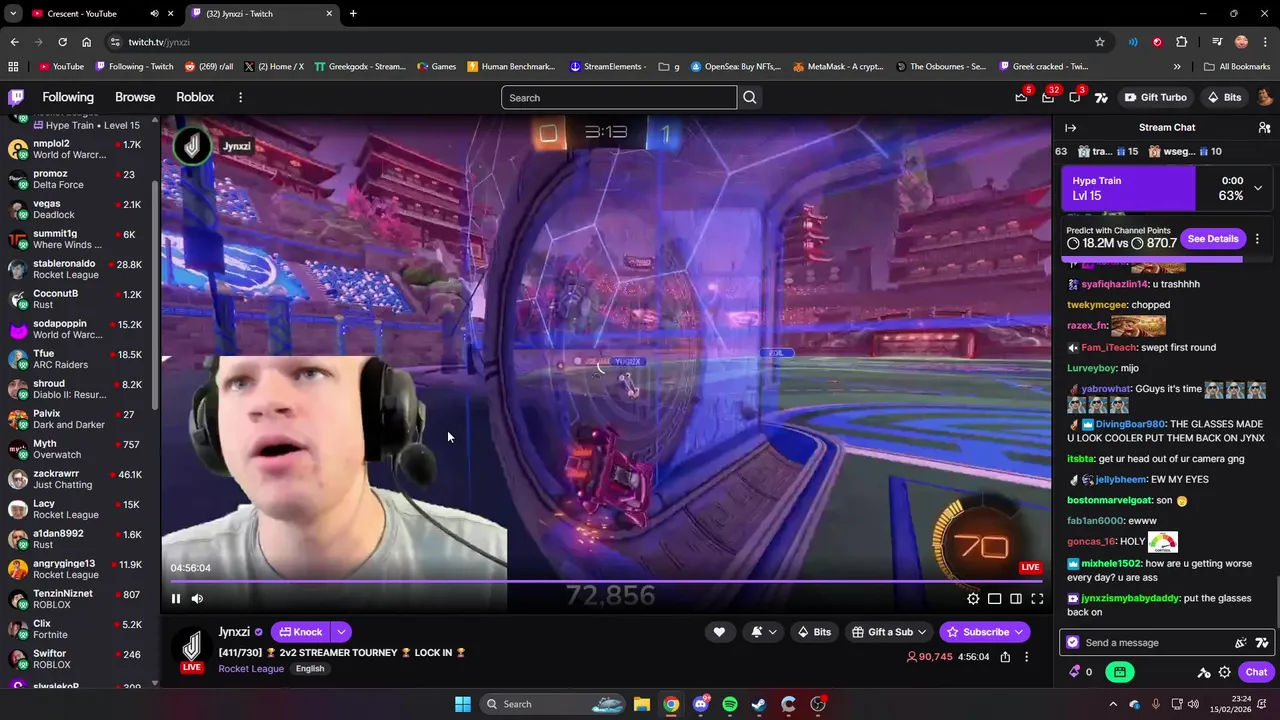Bookmark this page with star
This screenshot has width=1280, height=720.
pos(1100,42)
